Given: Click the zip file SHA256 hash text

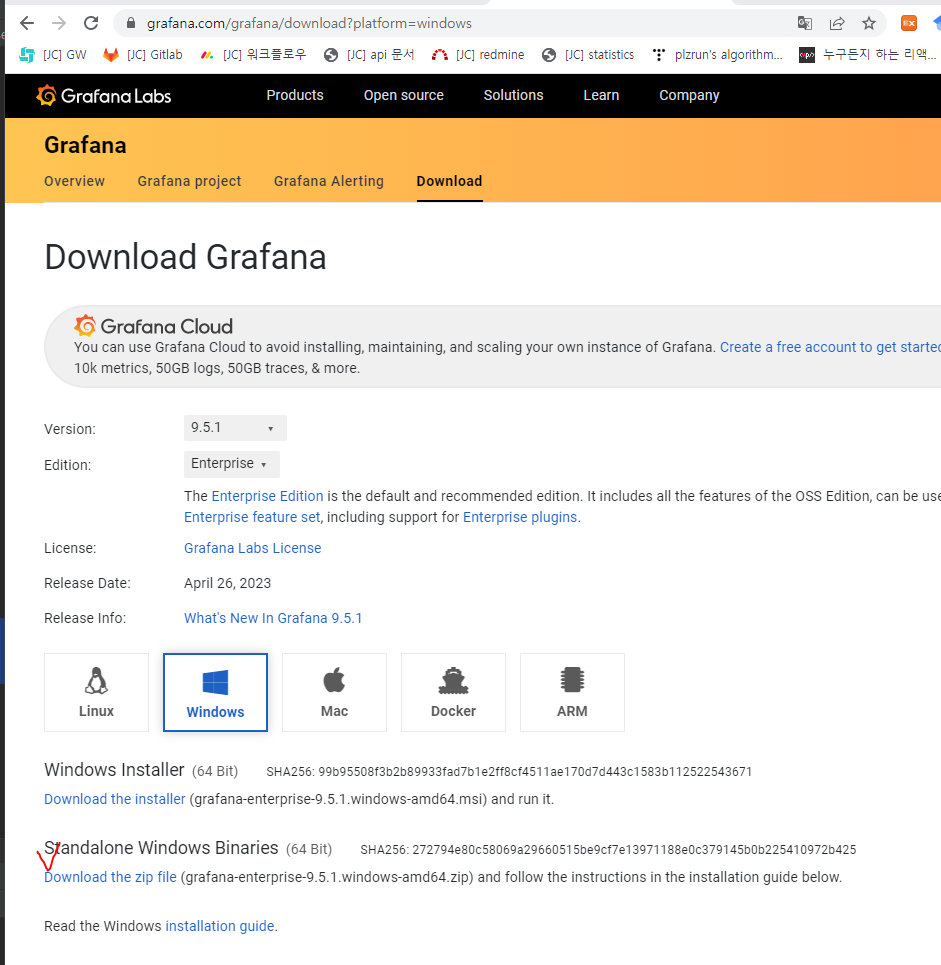Looking at the screenshot, I should [608, 850].
